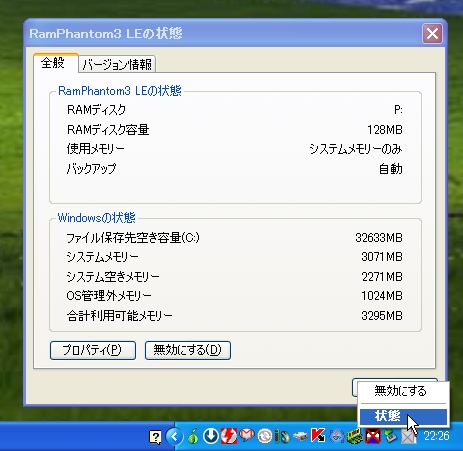This screenshot has height=451, width=463.
Task: Click the Kaspersky red K tray icon
Action: pos(318,436)
